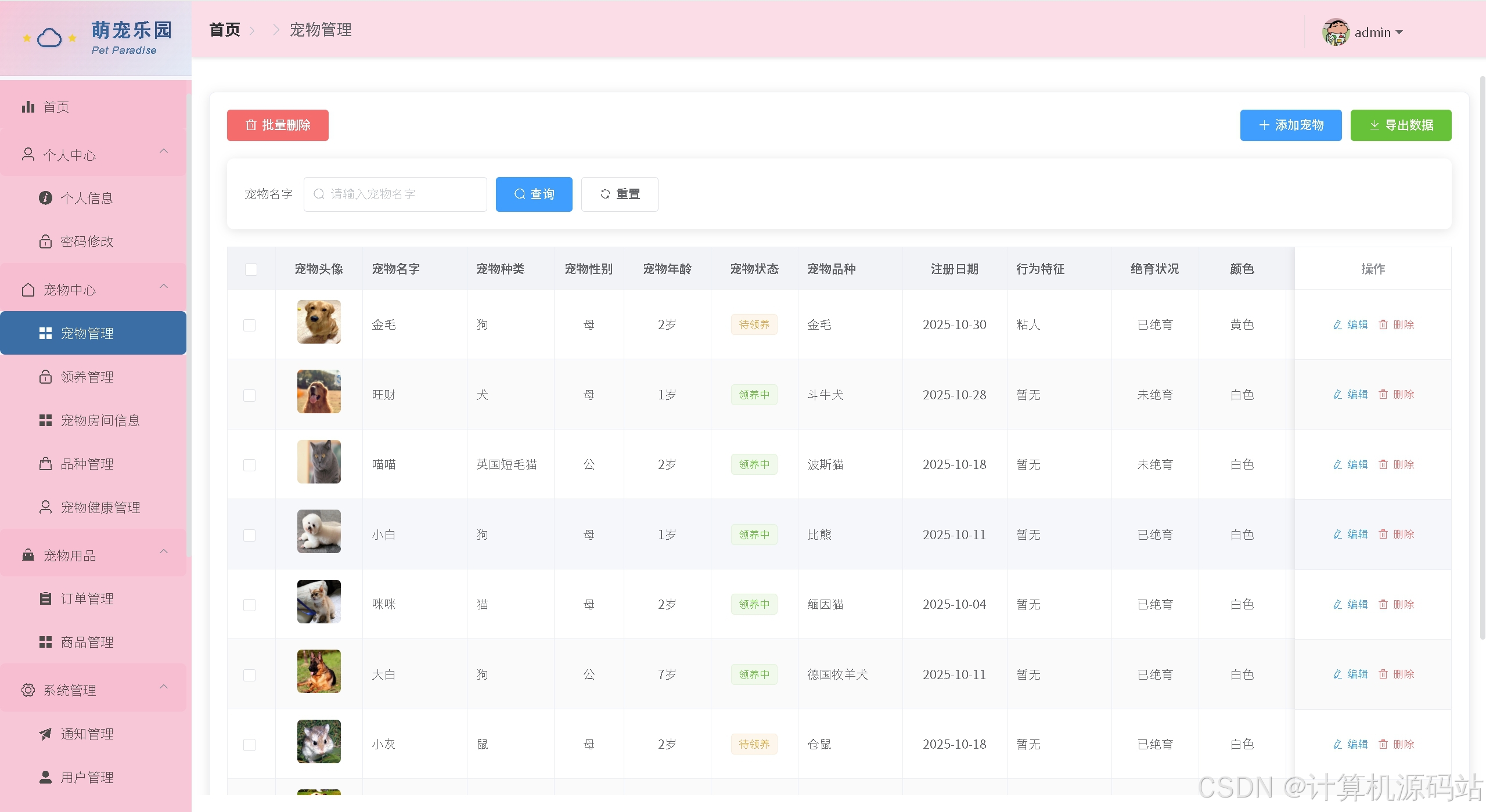Click the bag icon beside 品种管理

[x=45, y=464]
